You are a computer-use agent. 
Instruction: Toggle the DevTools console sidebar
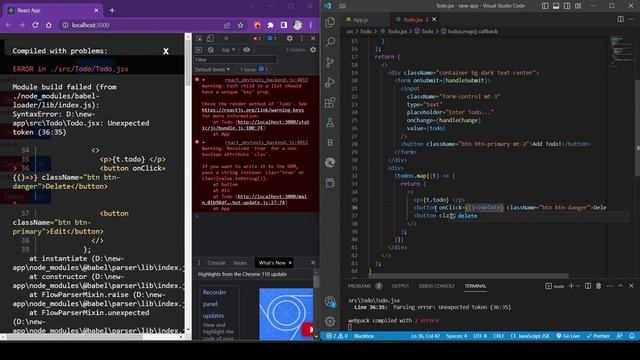pos(199,50)
